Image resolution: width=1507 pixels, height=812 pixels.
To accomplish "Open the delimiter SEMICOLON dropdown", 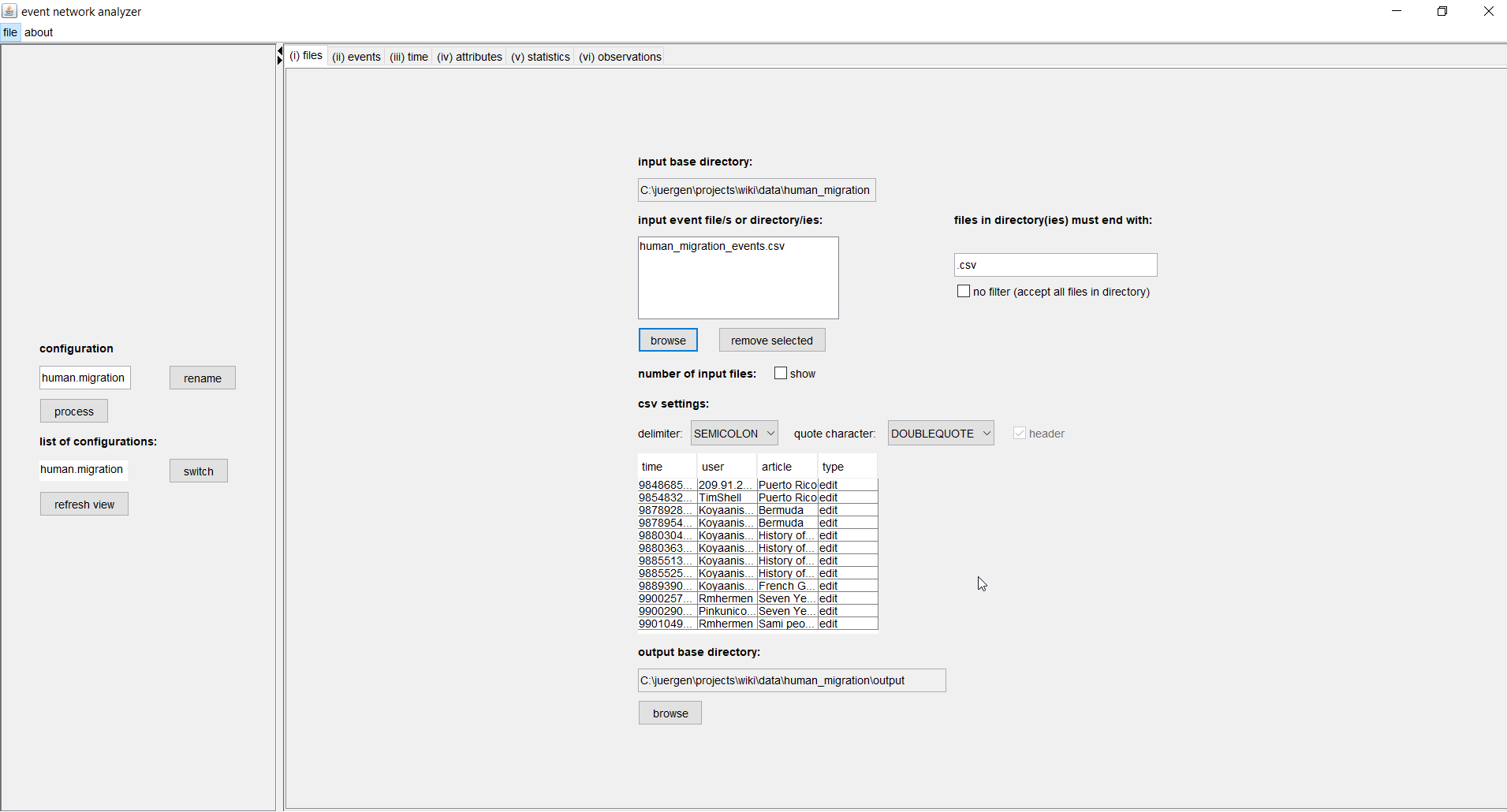I will [x=734, y=434].
